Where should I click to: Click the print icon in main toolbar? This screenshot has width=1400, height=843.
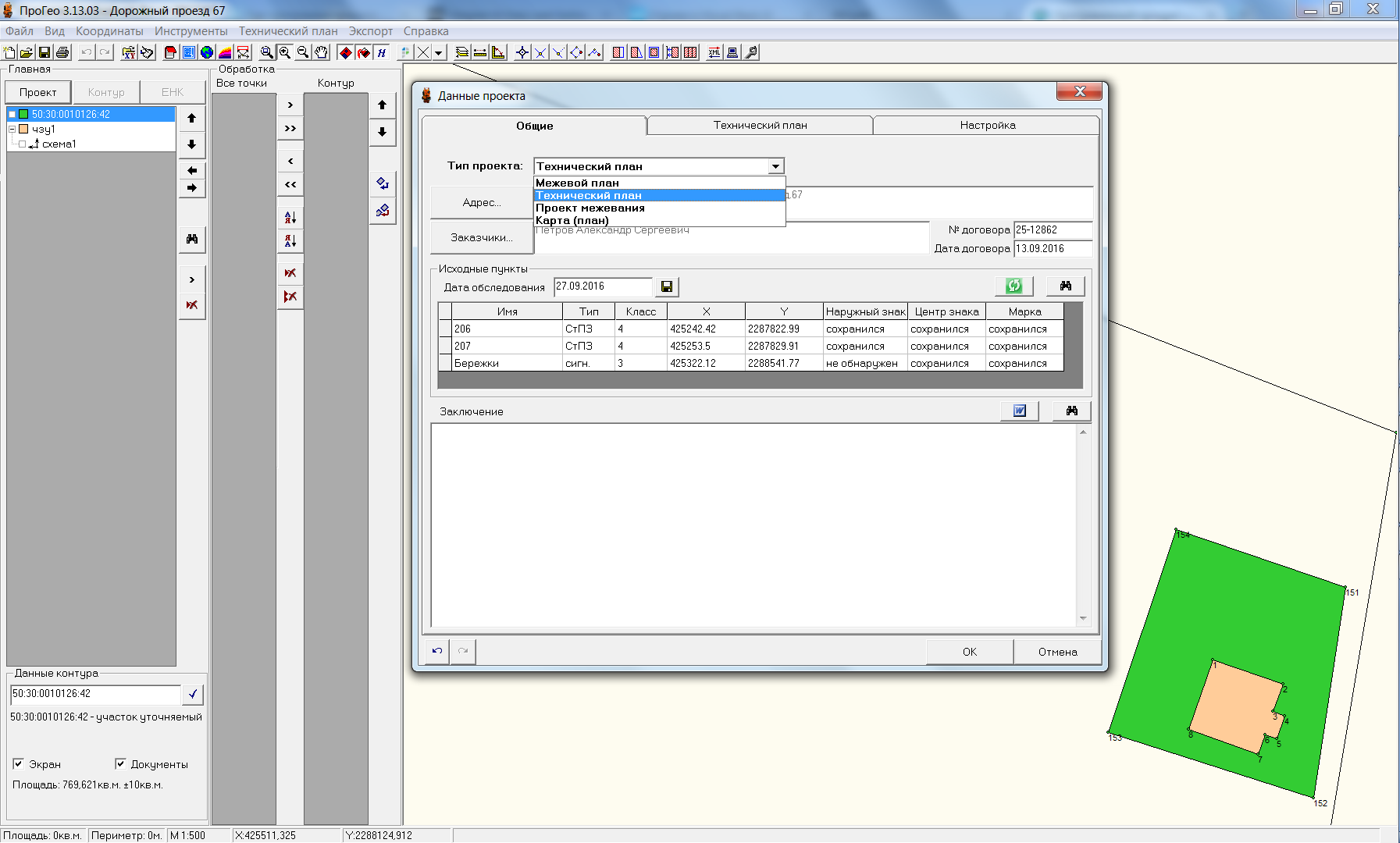63,52
